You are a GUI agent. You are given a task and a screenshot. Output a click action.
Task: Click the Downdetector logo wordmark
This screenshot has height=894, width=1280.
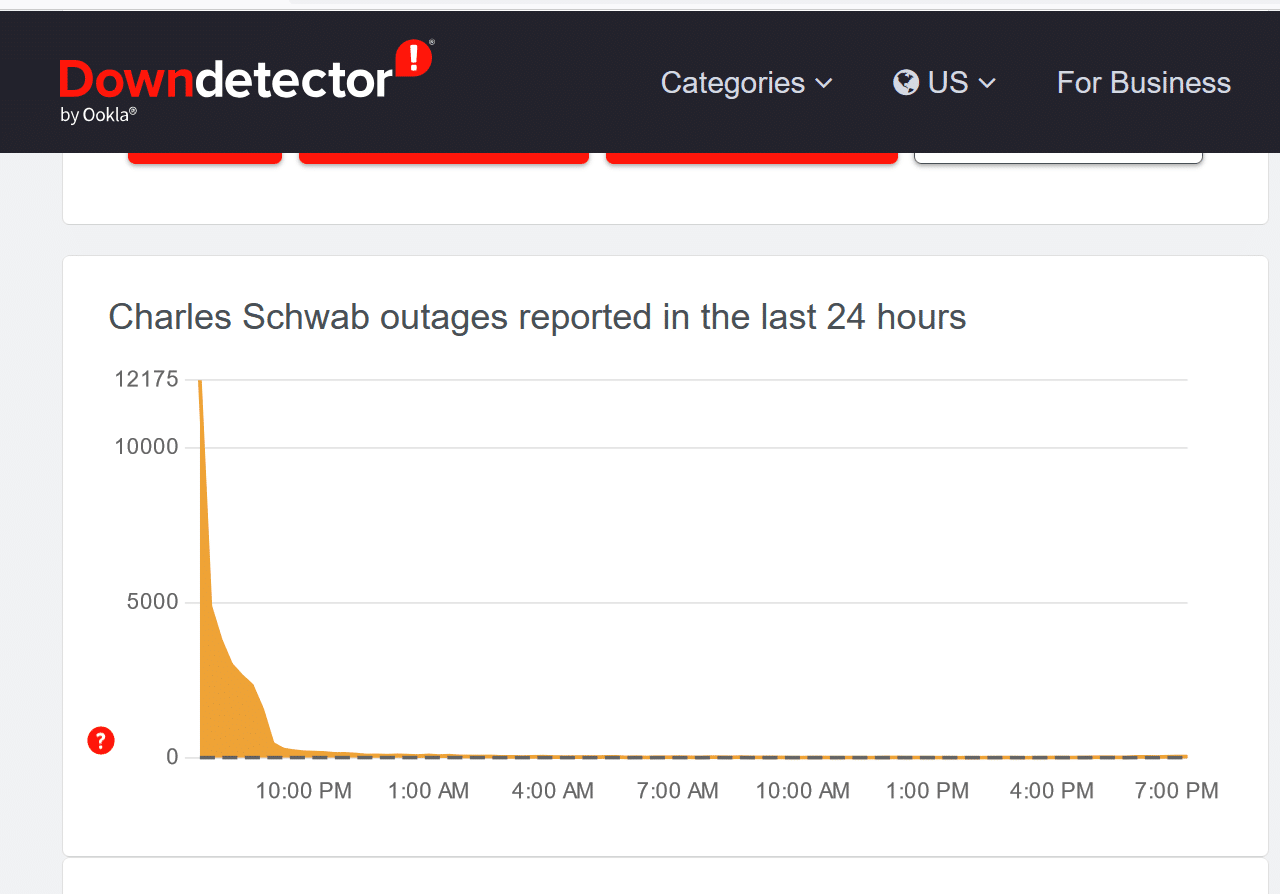click(225, 80)
